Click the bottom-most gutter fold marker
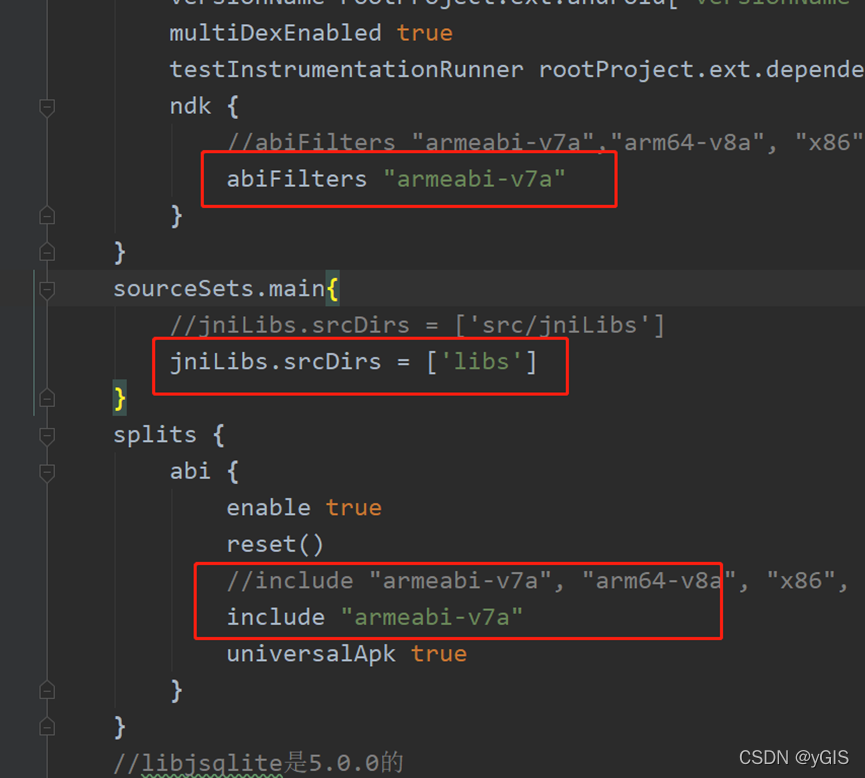 tap(46, 726)
